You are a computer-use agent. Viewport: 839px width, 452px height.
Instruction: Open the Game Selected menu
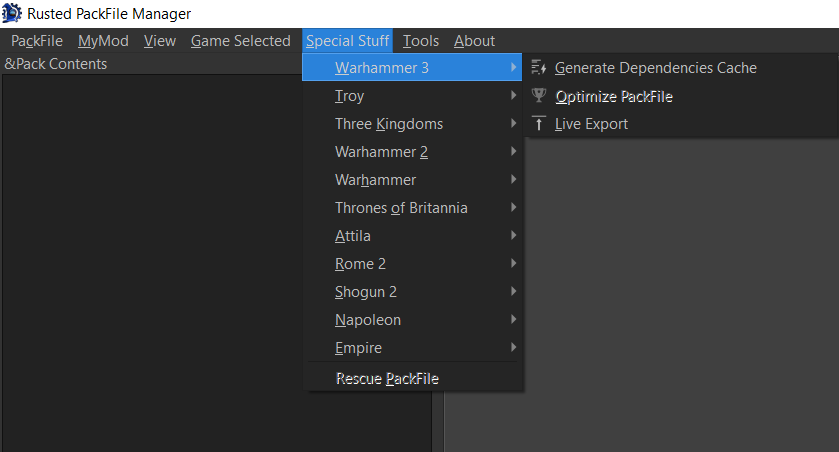240,41
